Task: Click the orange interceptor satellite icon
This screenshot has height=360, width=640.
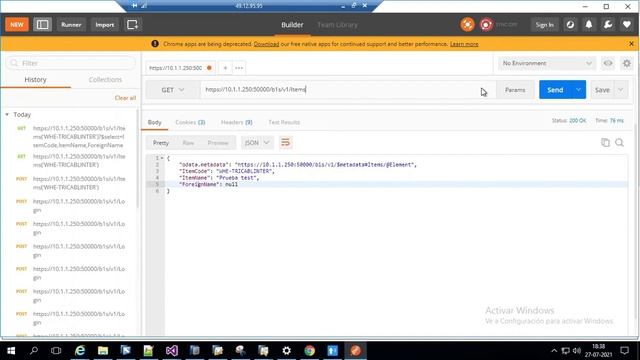Action: point(467,24)
